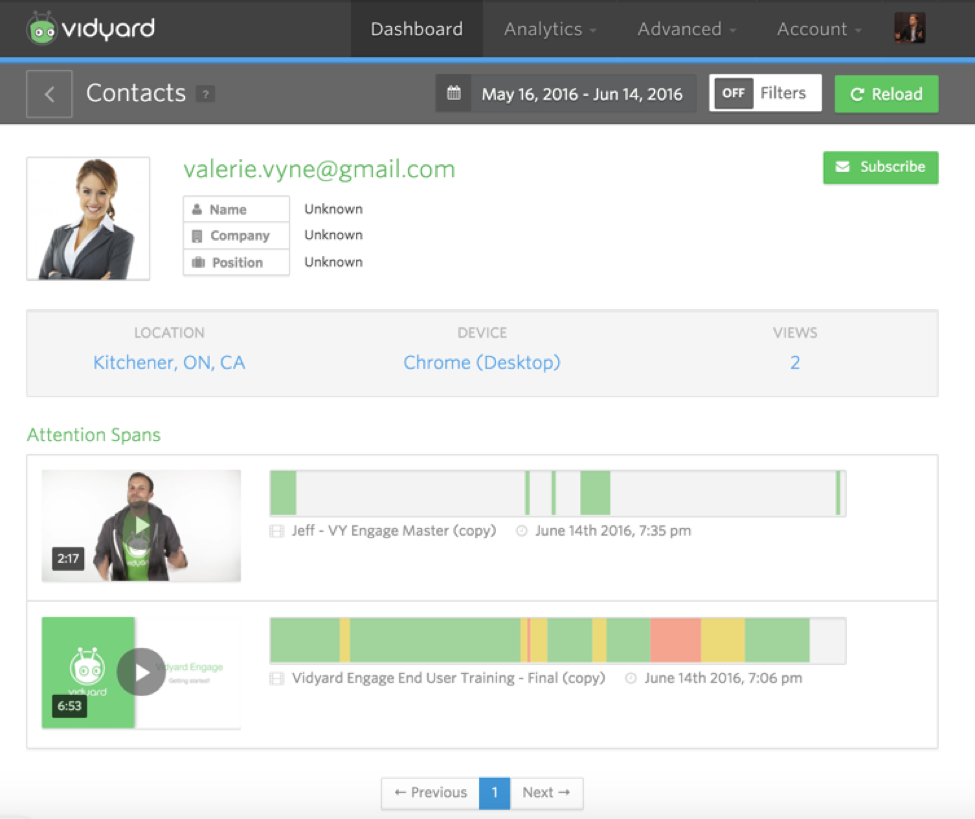The width and height of the screenshot is (975, 819).
Task: Toggle the Filters OFF switch
Action: pyautogui.click(x=734, y=93)
